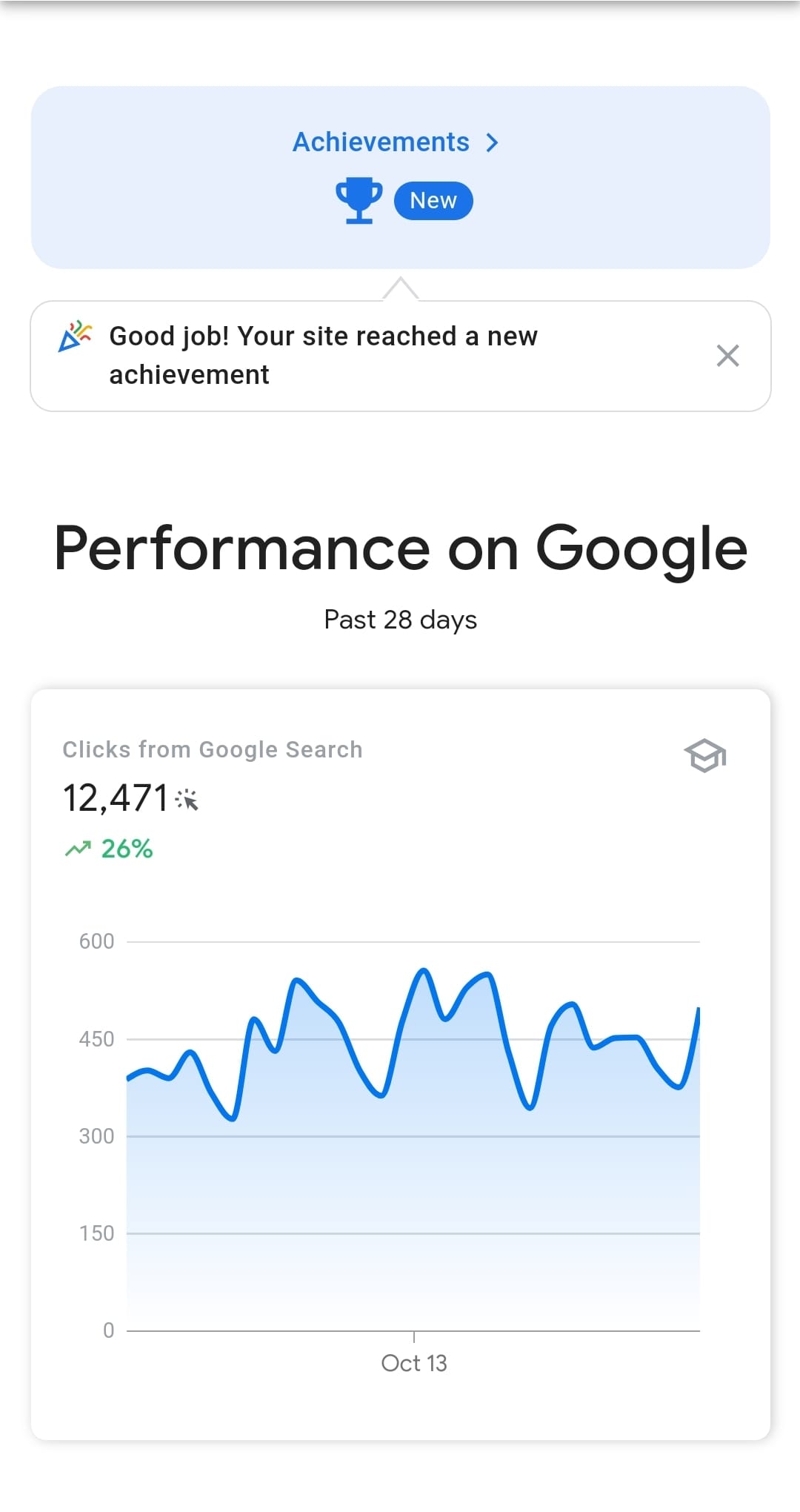
Task: Click the 12,471 clicks total
Action: point(116,798)
